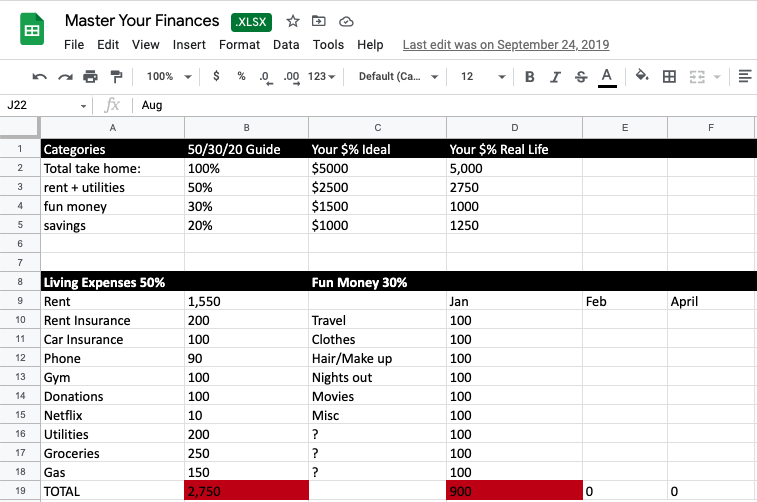Increase decimal places
757x502 pixels.
click(292, 77)
